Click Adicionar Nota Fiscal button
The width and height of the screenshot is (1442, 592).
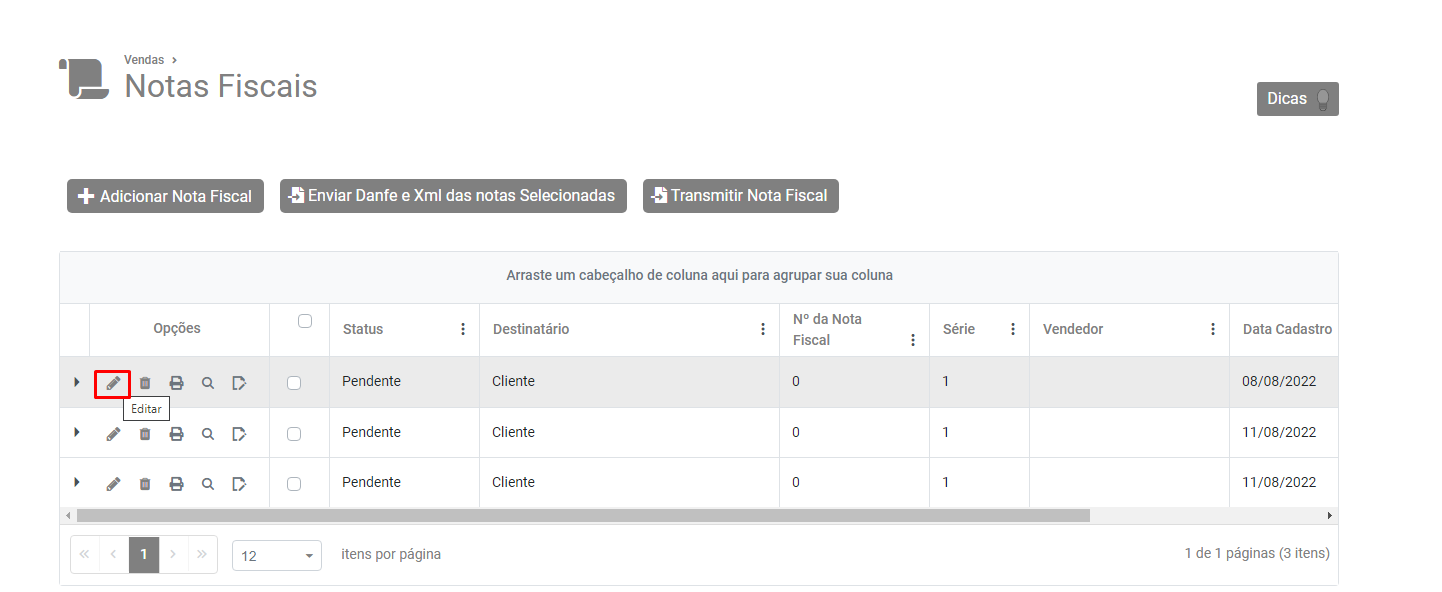(165, 196)
